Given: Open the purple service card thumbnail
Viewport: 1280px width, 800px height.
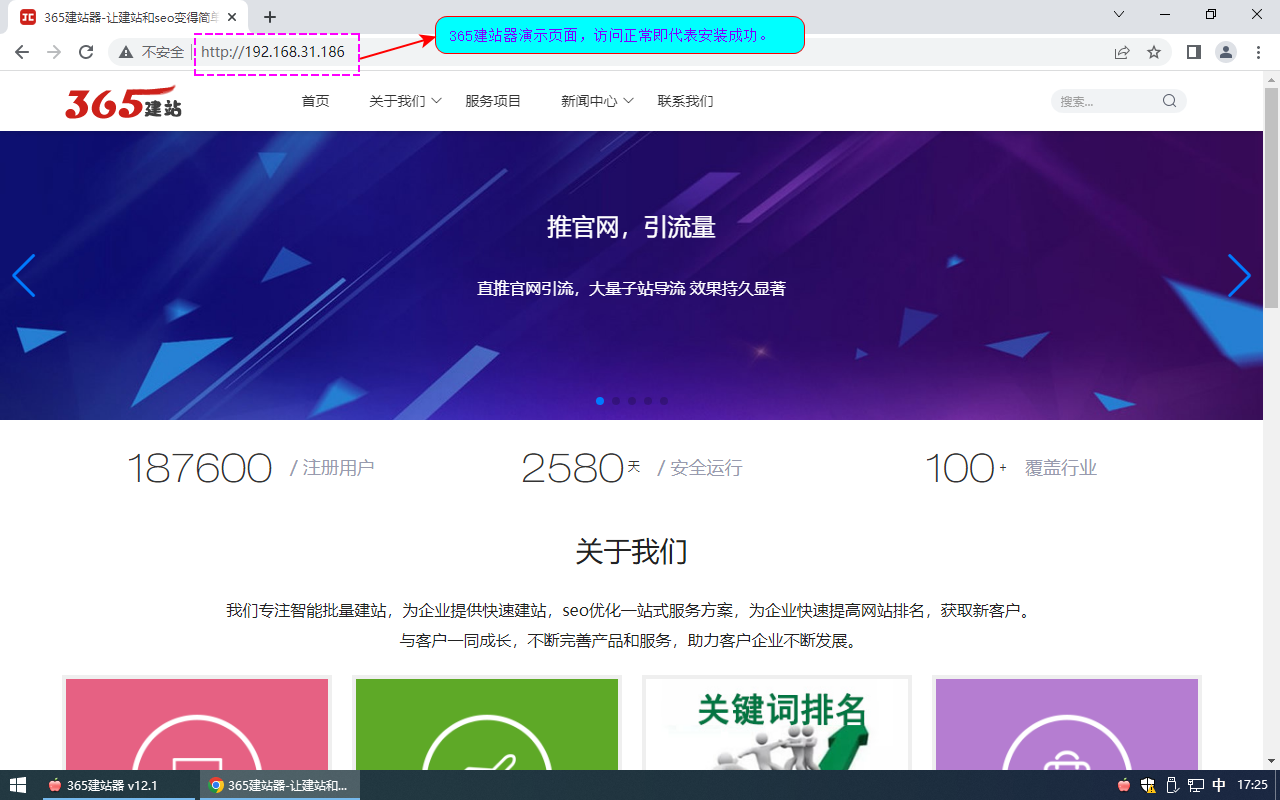Looking at the screenshot, I should pyautogui.click(x=1067, y=725).
